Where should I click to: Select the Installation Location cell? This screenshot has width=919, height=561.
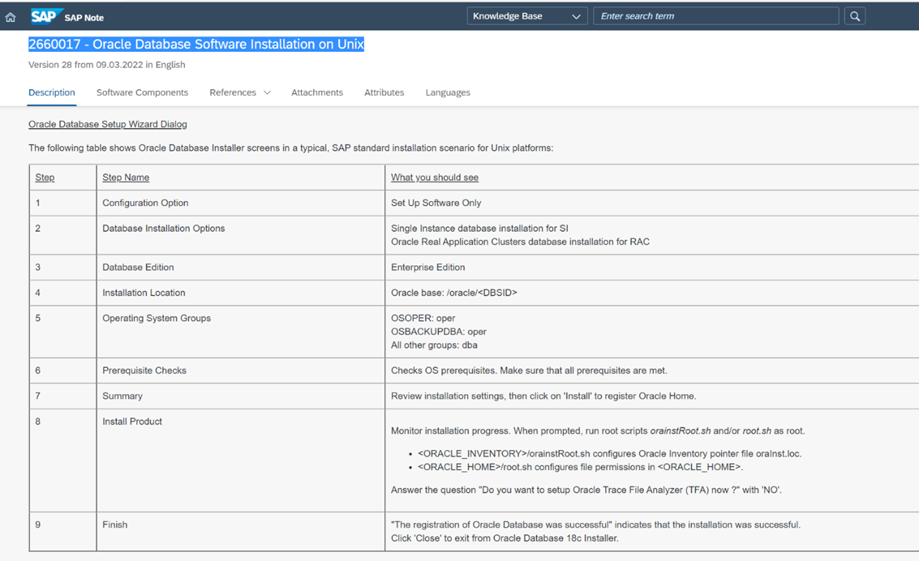pos(240,293)
